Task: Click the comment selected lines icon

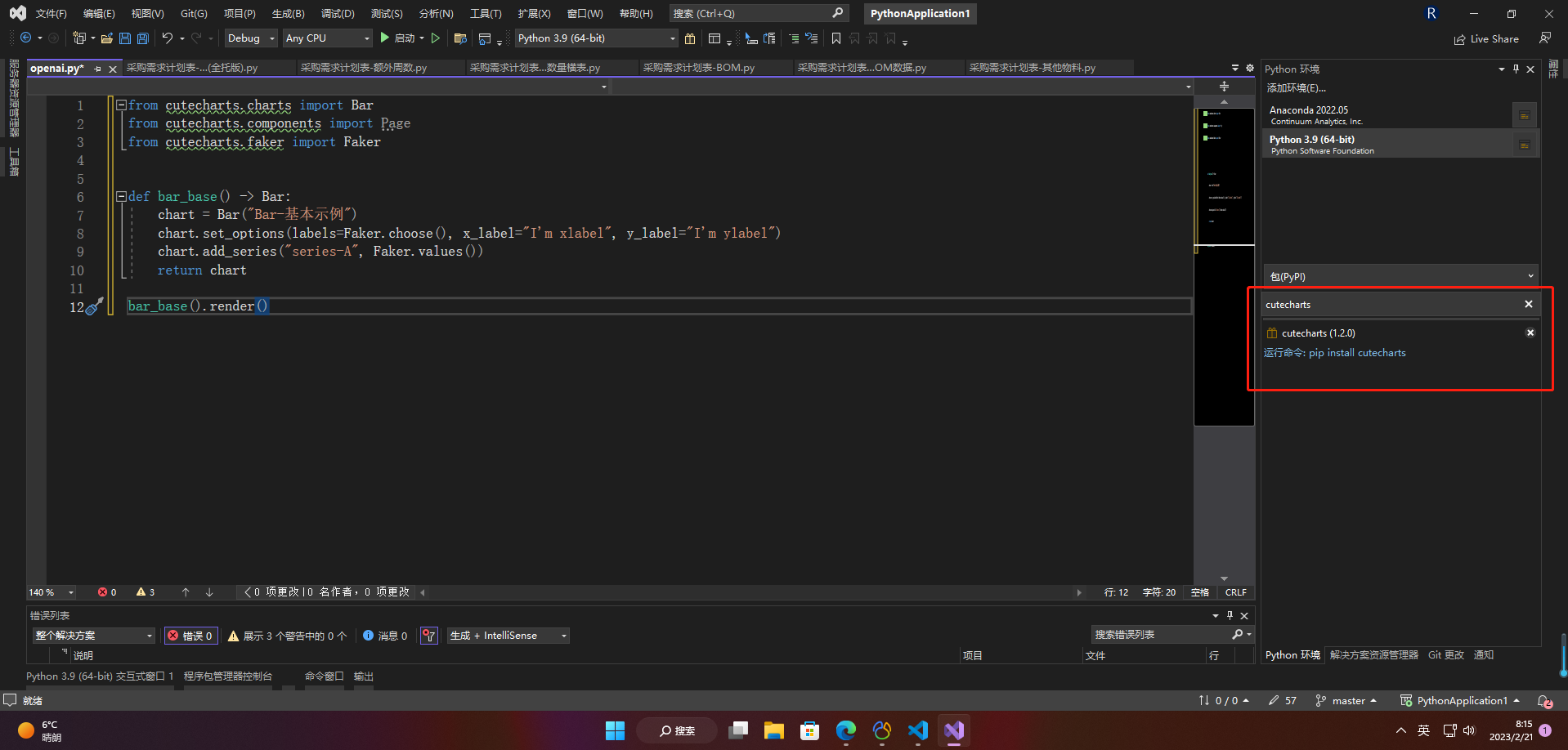Action: [794, 38]
